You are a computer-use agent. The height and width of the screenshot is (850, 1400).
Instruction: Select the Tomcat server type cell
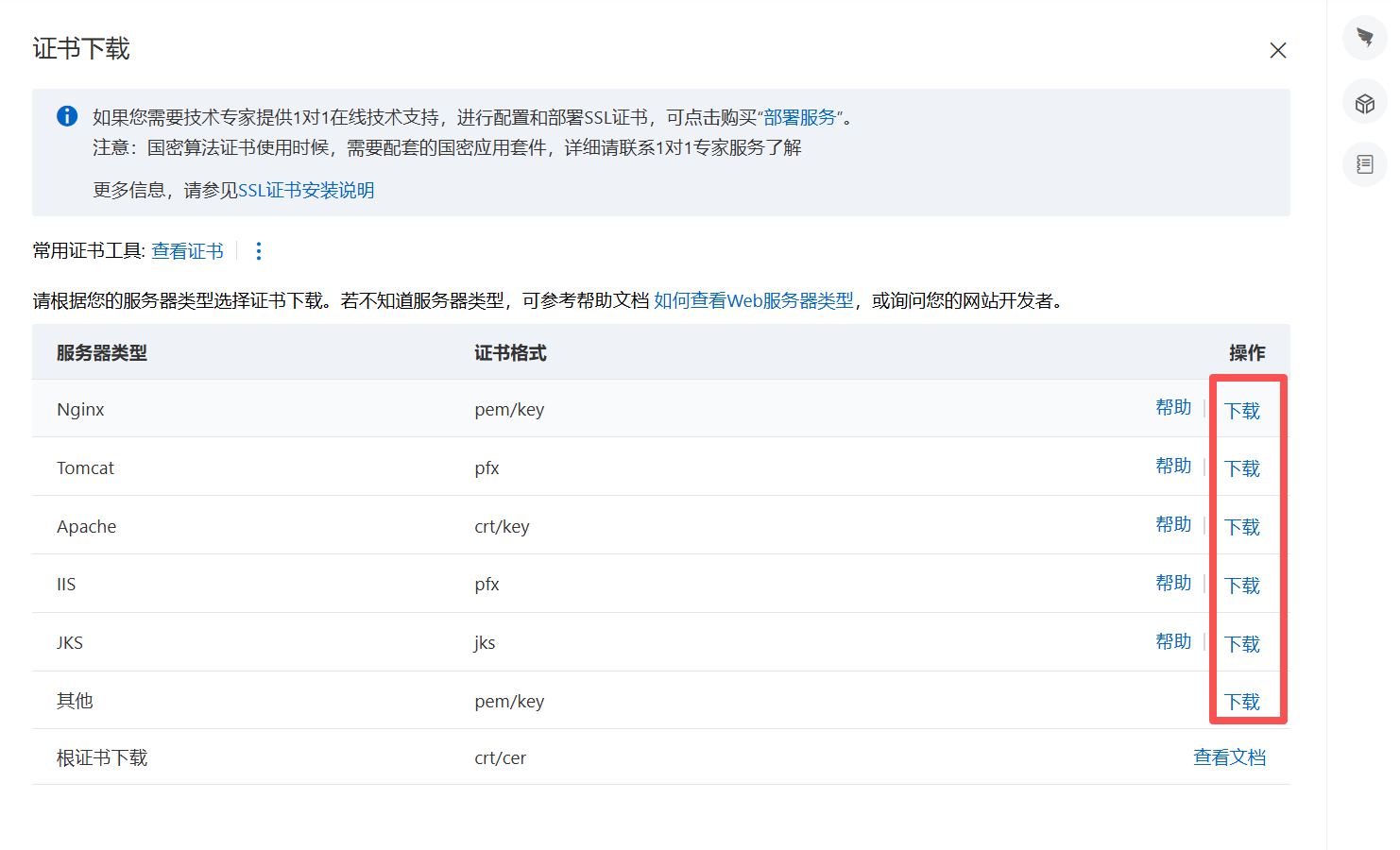[x=85, y=467]
